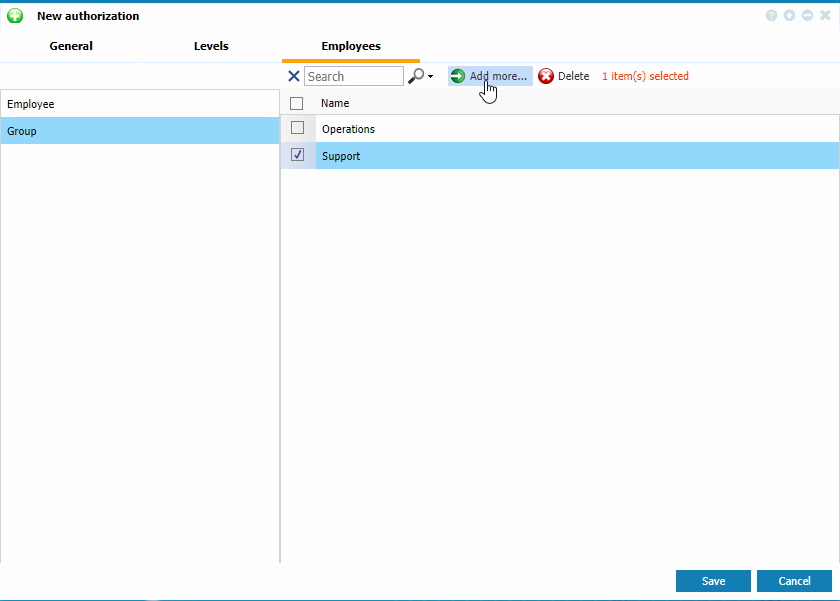The height and width of the screenshot is (601, 840).
Task: Clear the search box with the X icon
Action: (294, 76)
